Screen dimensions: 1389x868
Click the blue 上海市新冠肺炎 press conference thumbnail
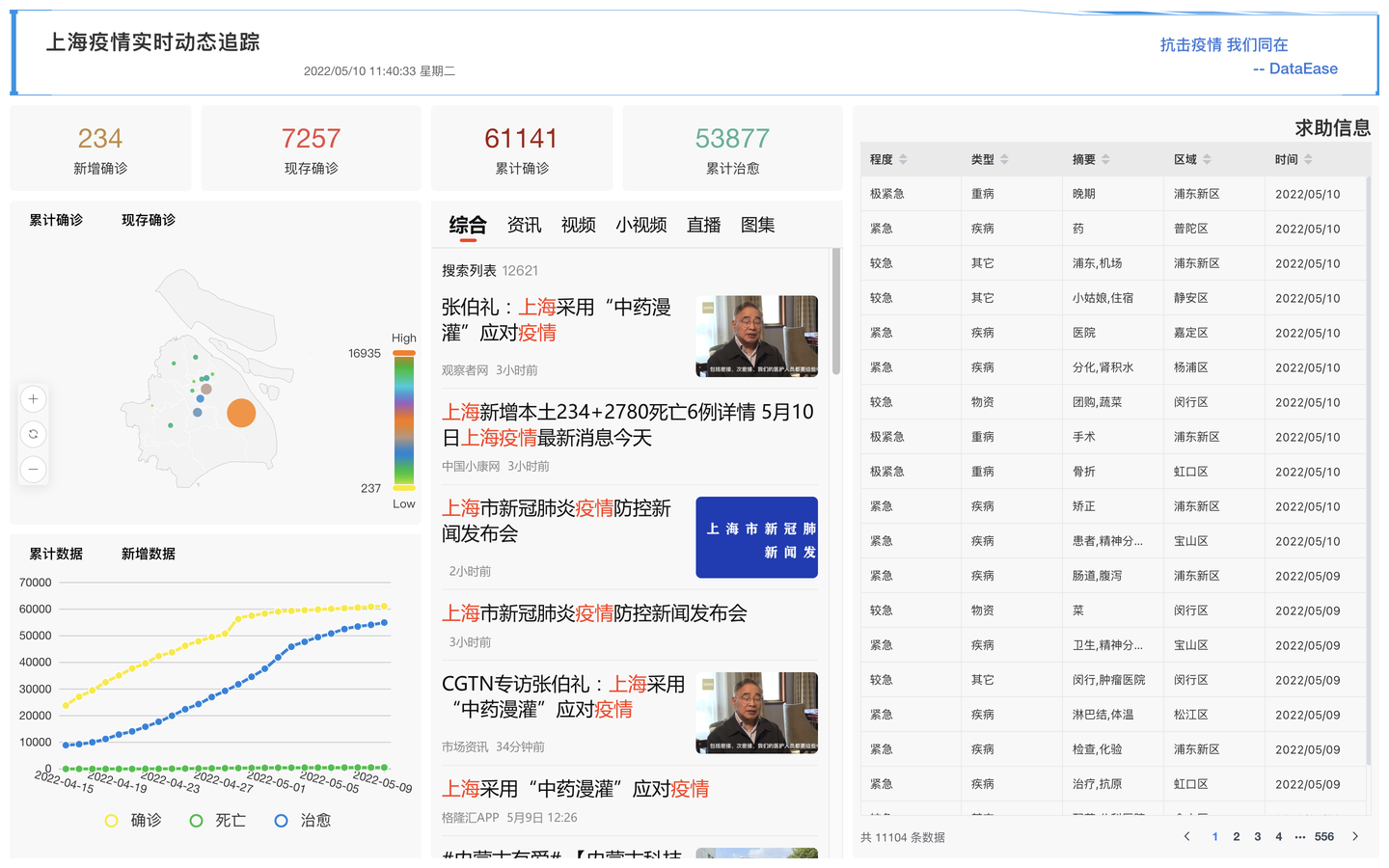coord(756,537)
